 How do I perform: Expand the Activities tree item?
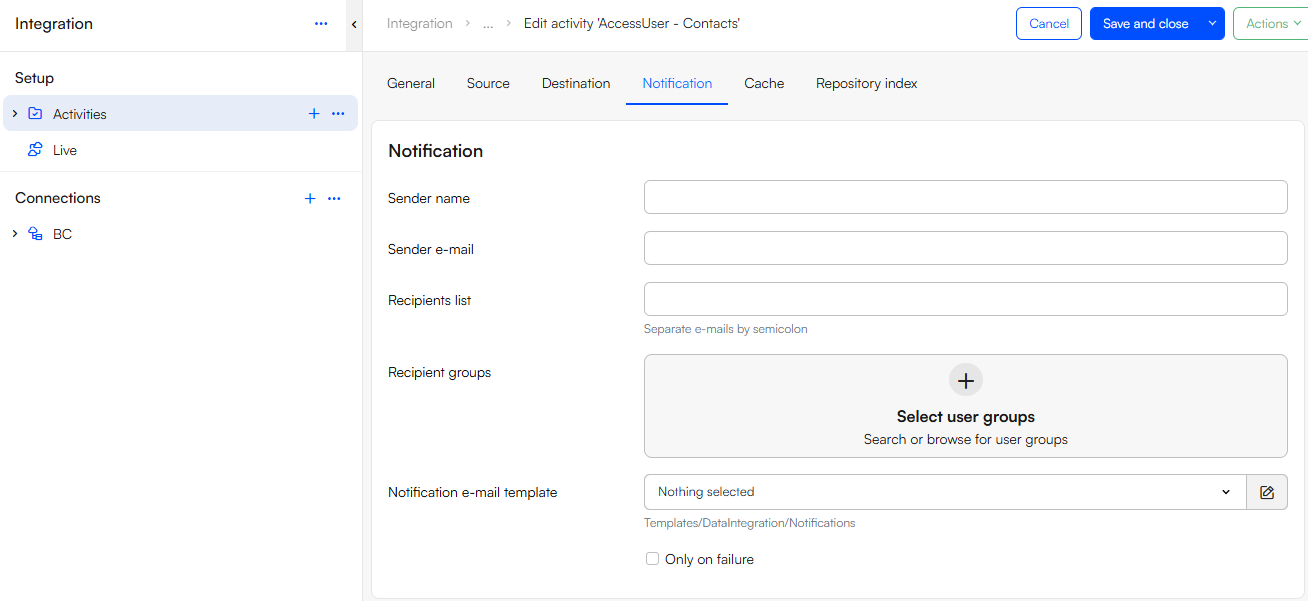click(13, 113)
